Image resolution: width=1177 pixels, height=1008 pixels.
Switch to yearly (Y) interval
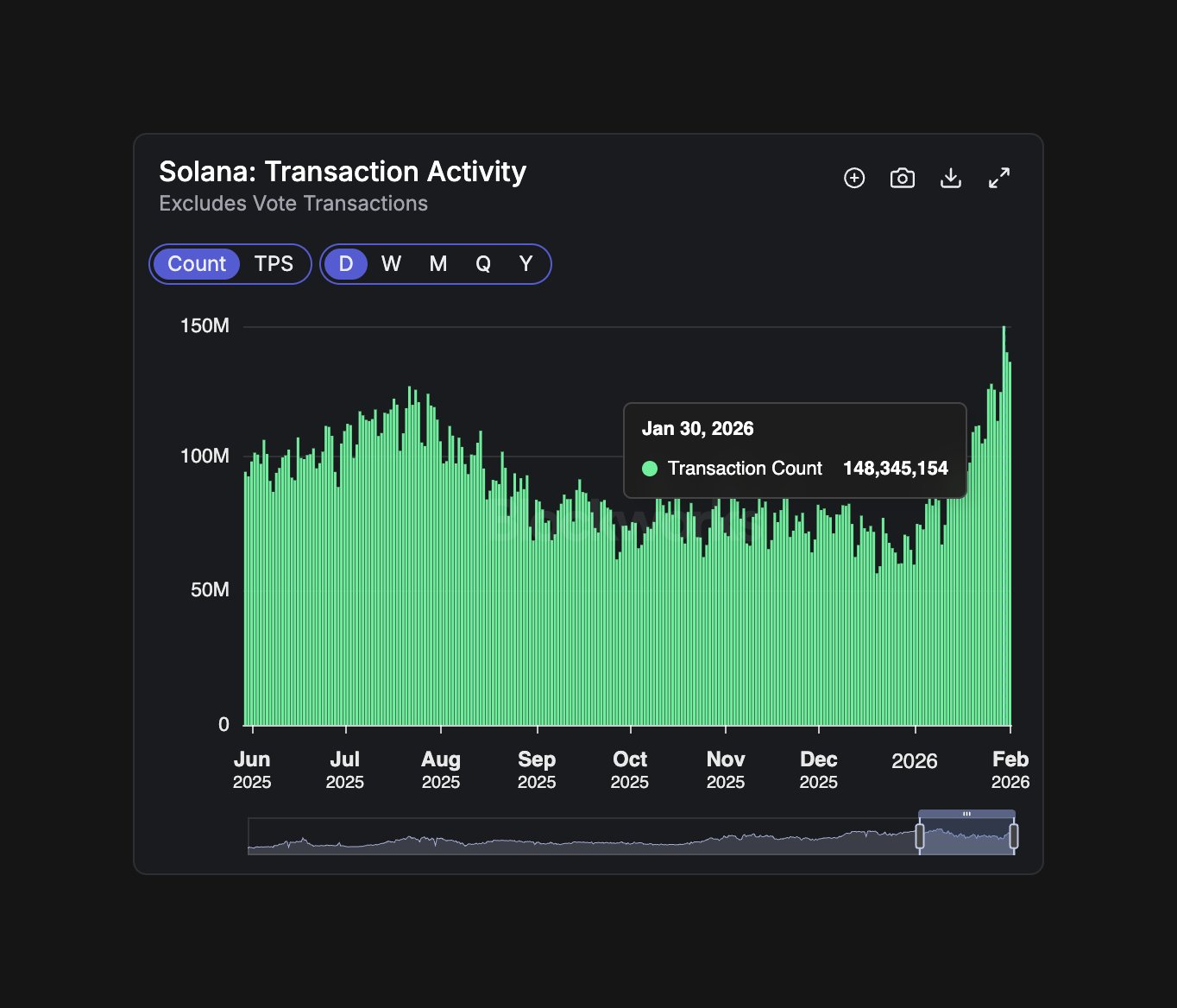526,264
